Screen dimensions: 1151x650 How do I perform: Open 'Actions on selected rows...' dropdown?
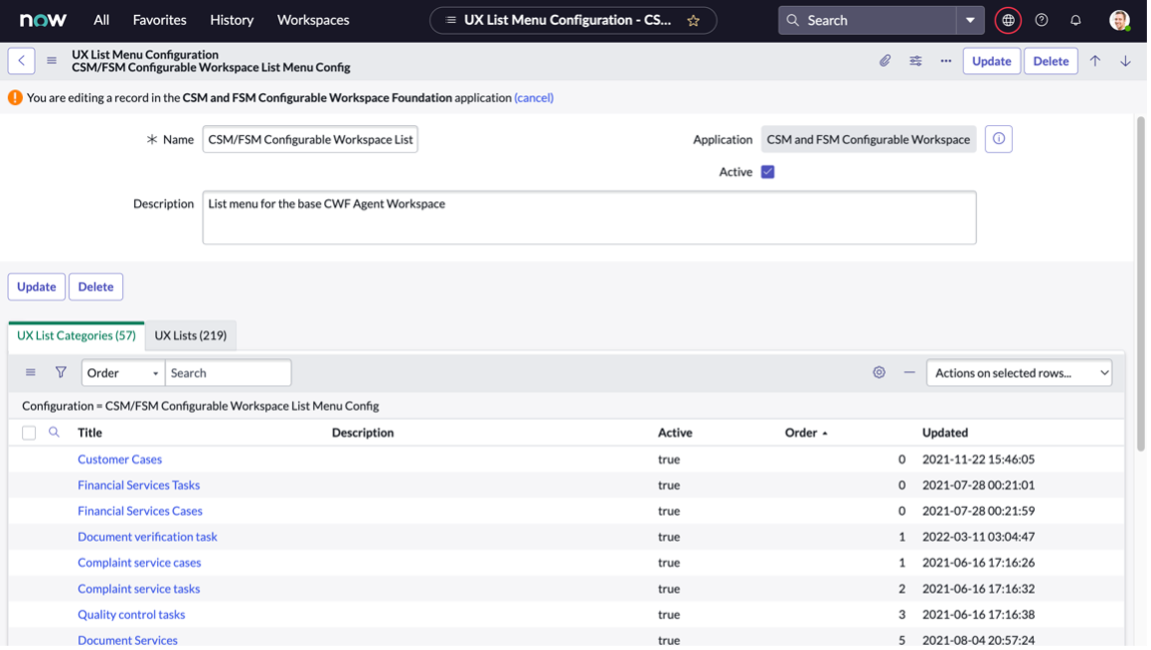pyautogui.click(x=1019, y=372)
